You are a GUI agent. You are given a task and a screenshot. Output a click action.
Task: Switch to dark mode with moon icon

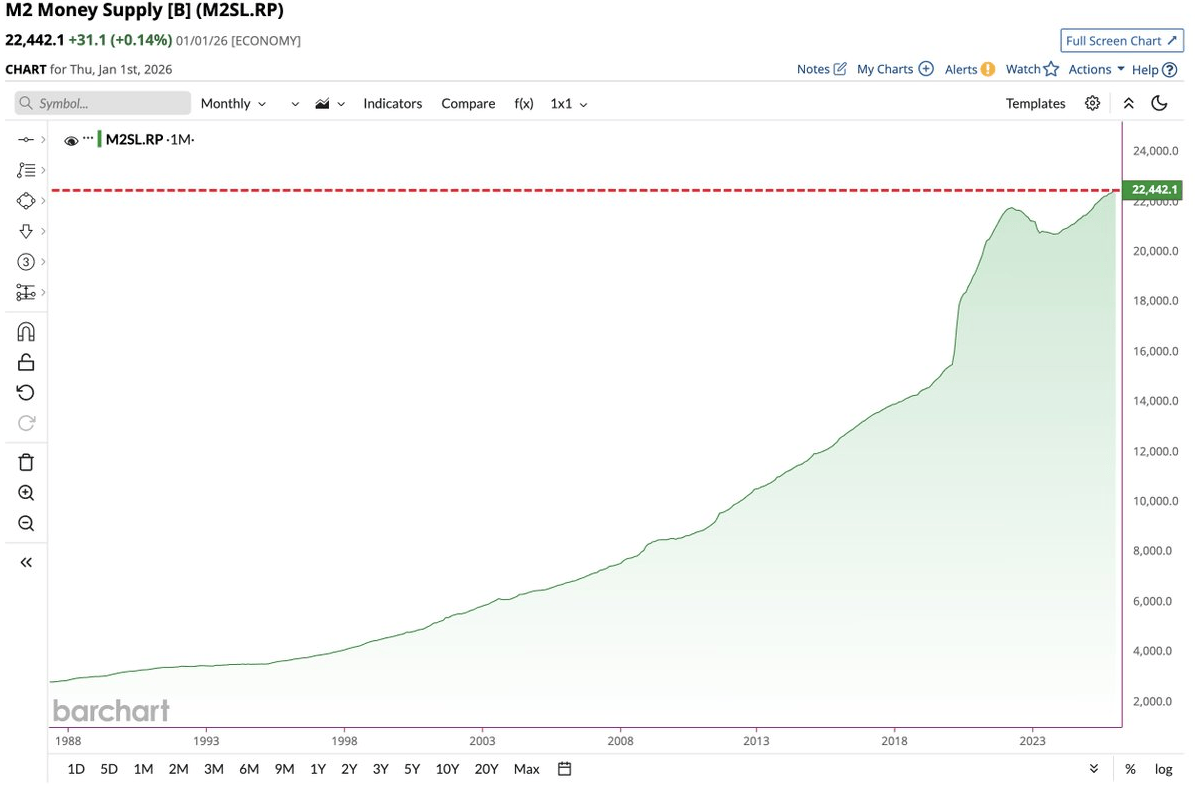1159,103
